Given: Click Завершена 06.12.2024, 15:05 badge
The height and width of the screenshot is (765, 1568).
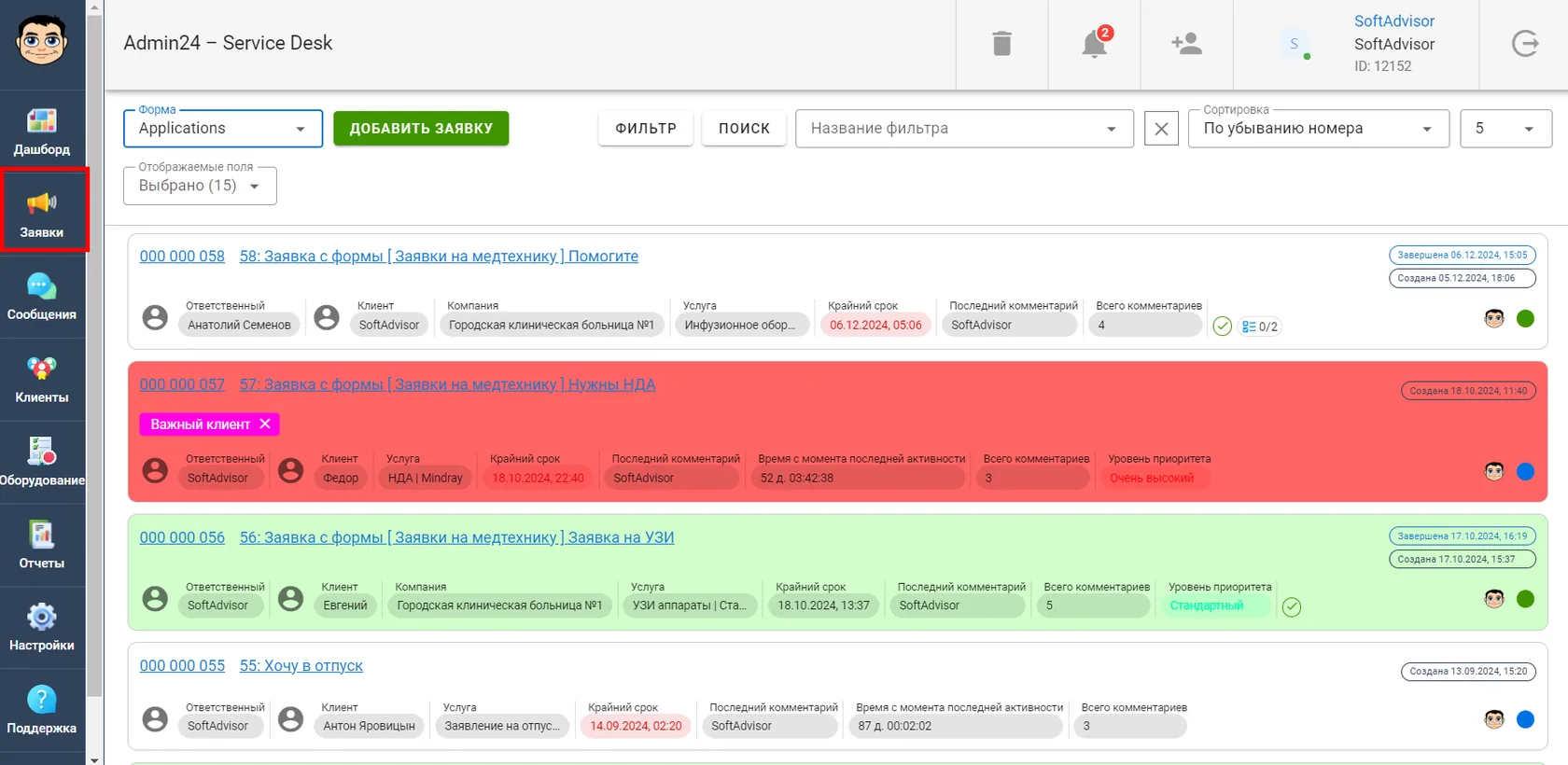Looking at the screenshot, I should [1463, 255].
